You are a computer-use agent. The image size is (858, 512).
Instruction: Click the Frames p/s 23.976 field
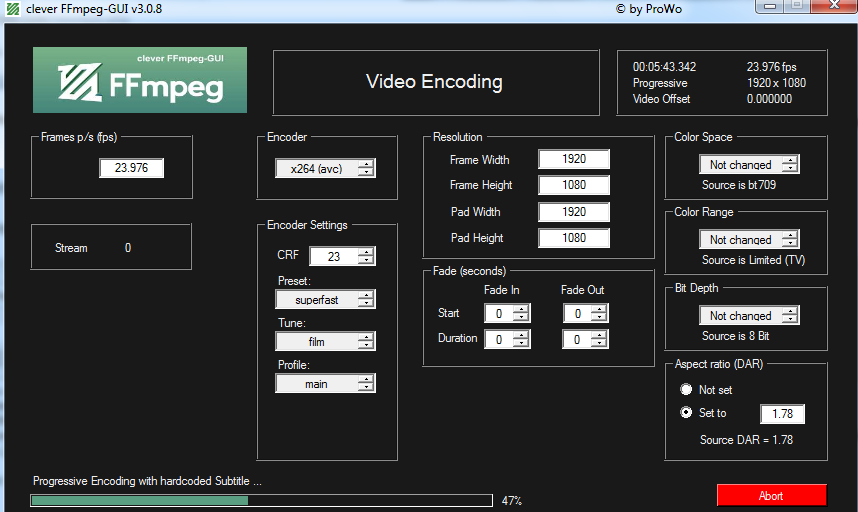tap(131, 168)
